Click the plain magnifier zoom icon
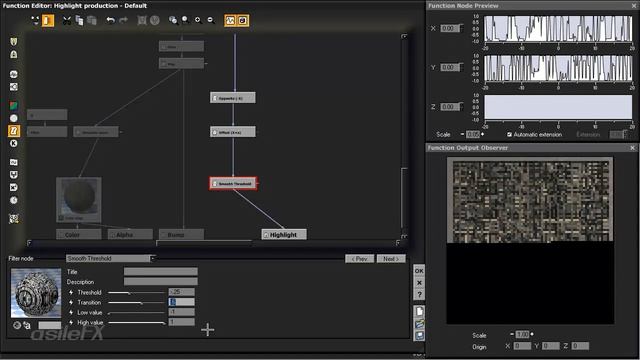Screen dimensions: 640x360 tap(186, 20)
